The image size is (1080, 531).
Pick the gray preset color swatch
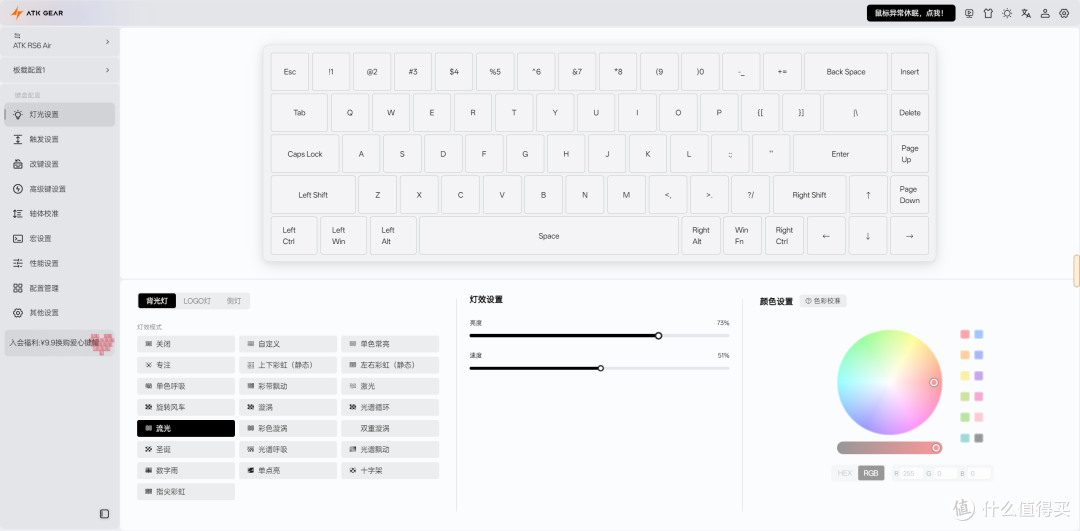[x=979, y=438]
